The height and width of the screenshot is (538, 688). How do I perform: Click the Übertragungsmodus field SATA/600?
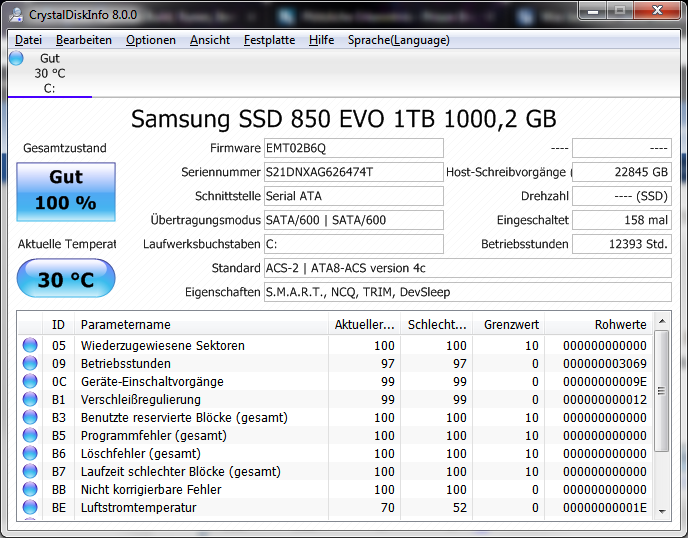click(354, 220)
